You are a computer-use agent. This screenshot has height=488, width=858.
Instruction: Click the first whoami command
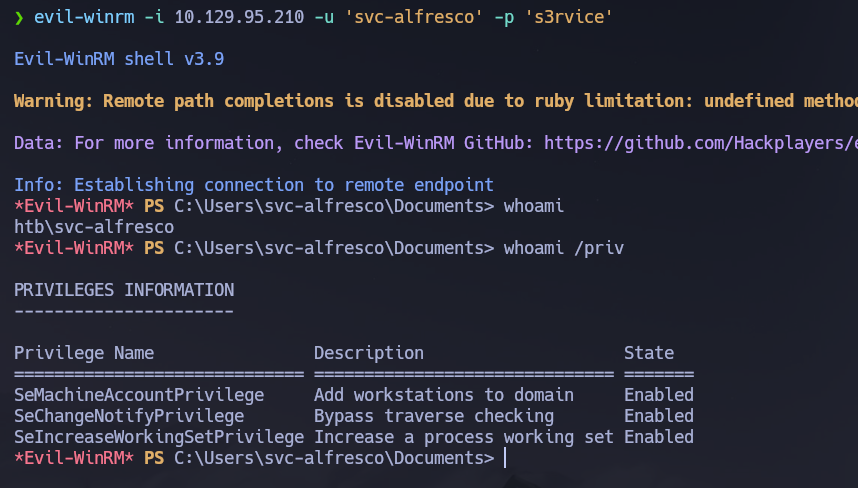534,206
